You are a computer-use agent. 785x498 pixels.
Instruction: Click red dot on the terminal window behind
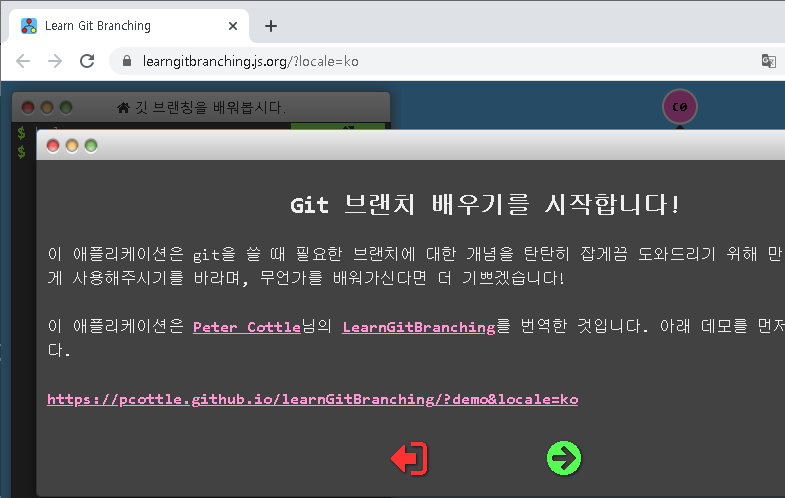(28, 107)
